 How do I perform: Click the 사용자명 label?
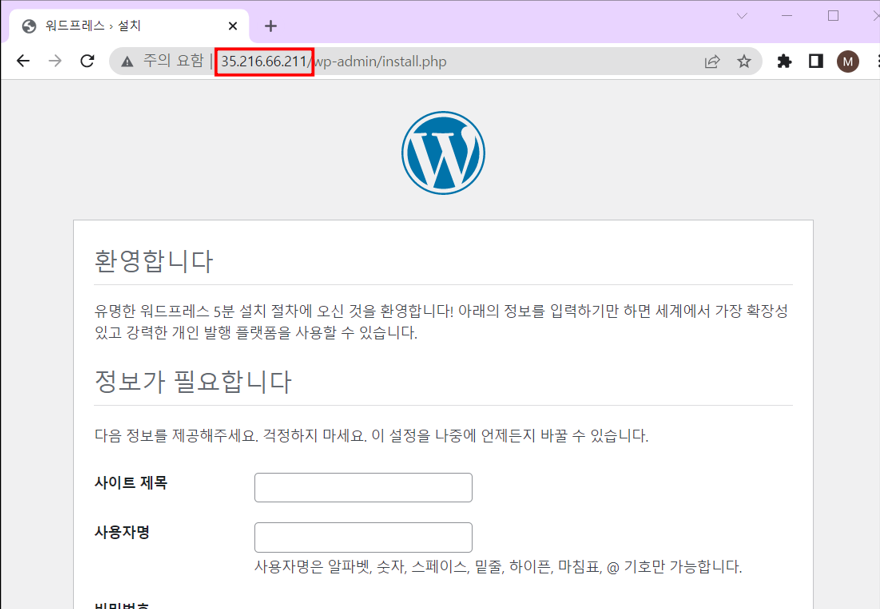122,532
